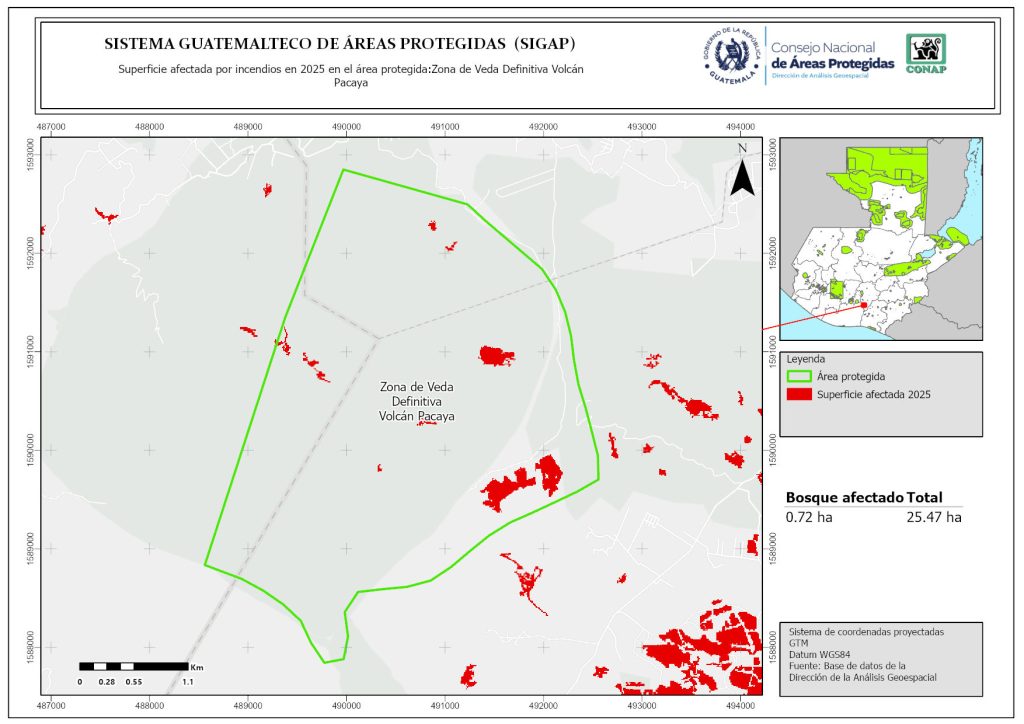The height and width of the screenshot is (724, 1024).
Task: Click the Bosque afectado column header
Action: coord(844,497)
